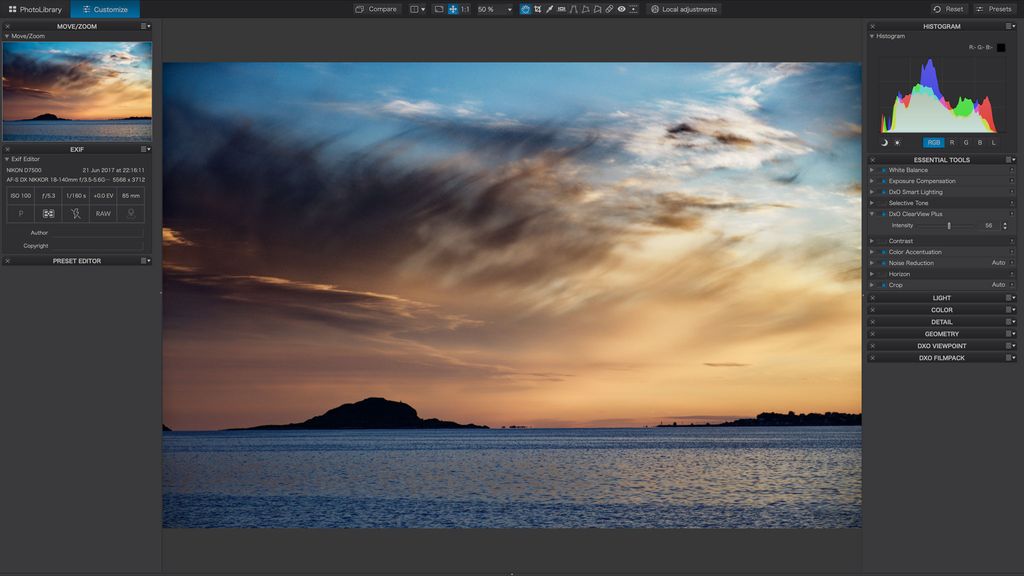The image size is (1024, 576).
Task: Expand the Selective Tone tool
Action: (x=871, y=202)
